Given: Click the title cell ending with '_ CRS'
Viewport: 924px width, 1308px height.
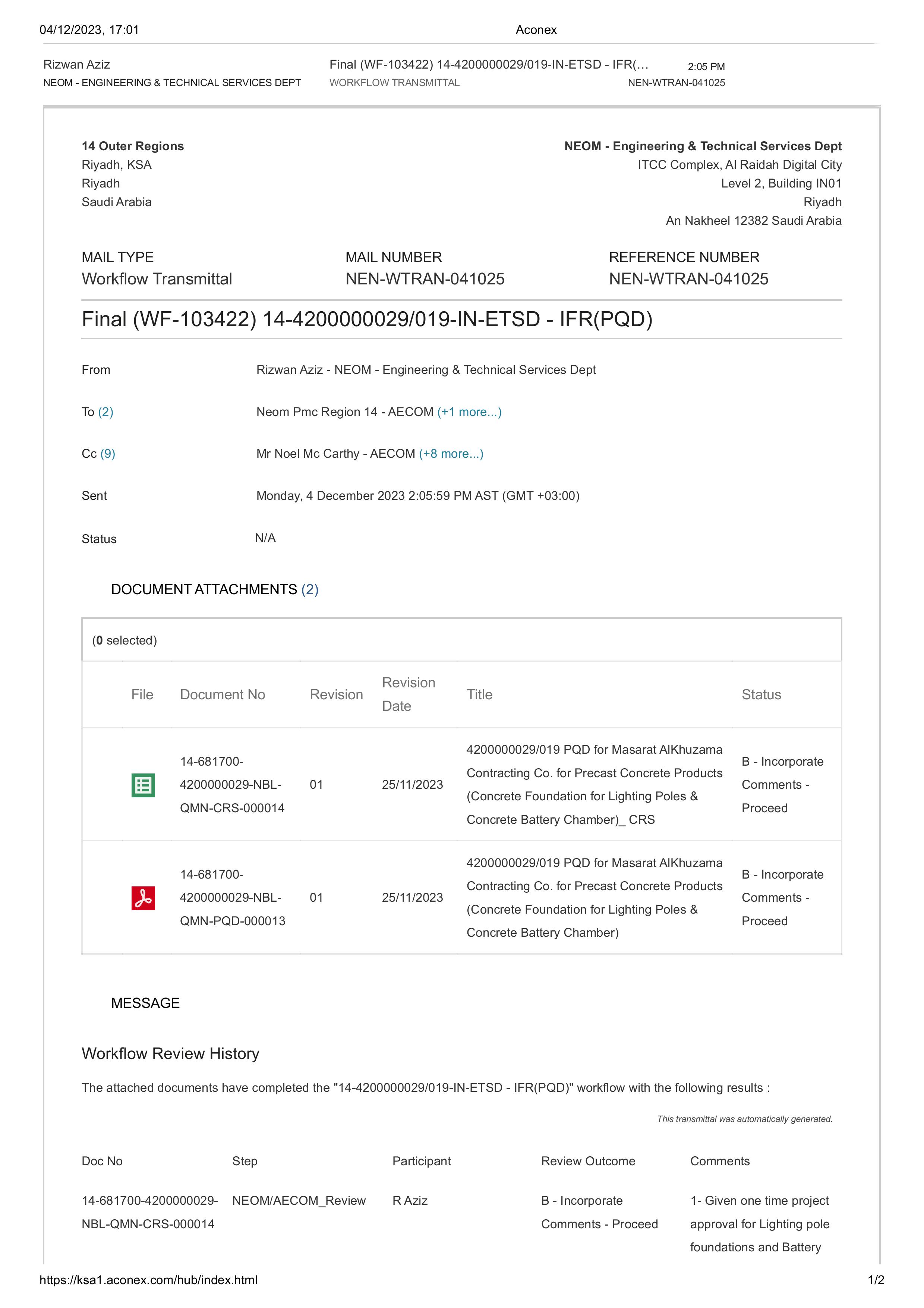Looking at the screenshot, I should tap(595, 784).
